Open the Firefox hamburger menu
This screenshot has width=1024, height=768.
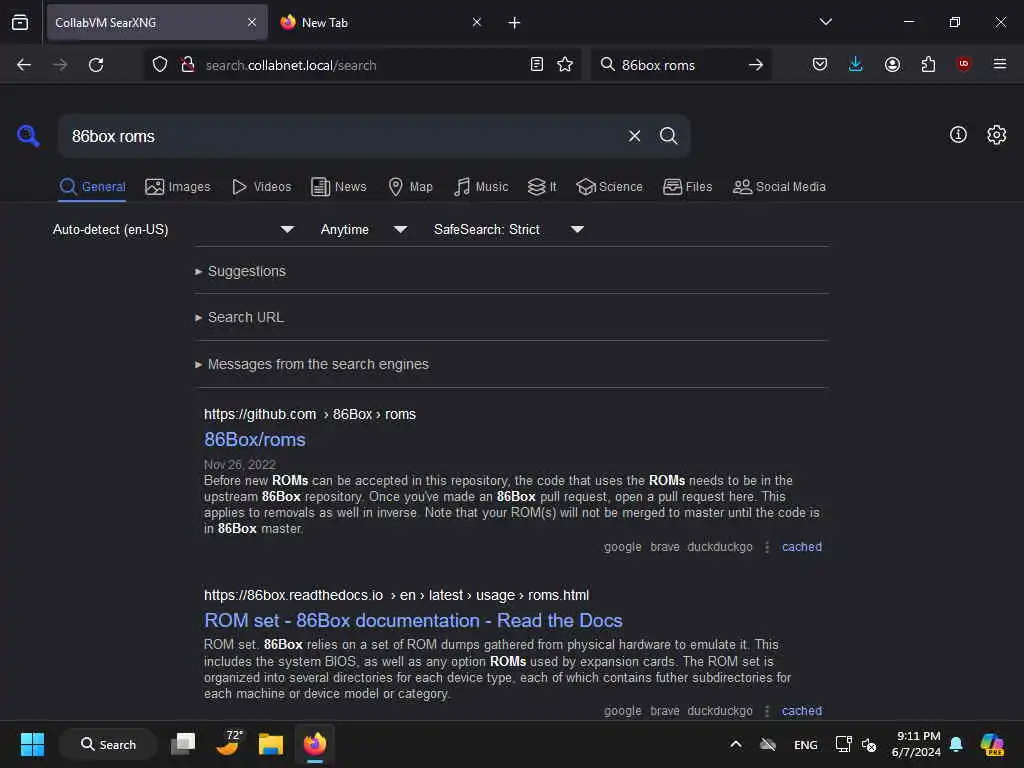point(999,64)
